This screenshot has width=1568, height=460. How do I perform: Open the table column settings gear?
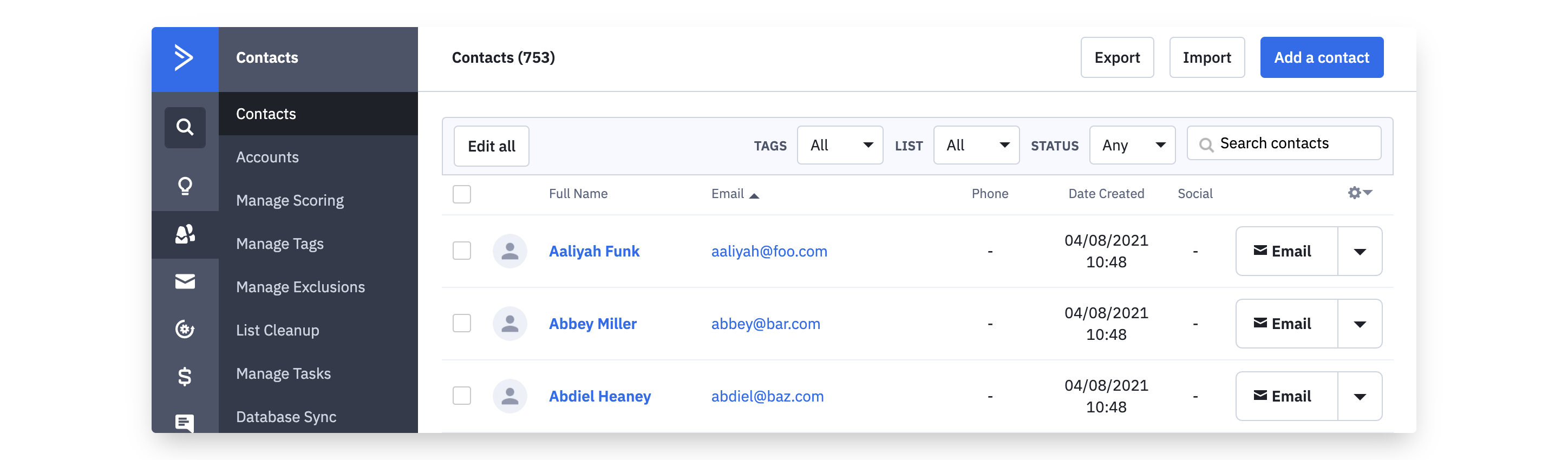tap(1359, 193)
